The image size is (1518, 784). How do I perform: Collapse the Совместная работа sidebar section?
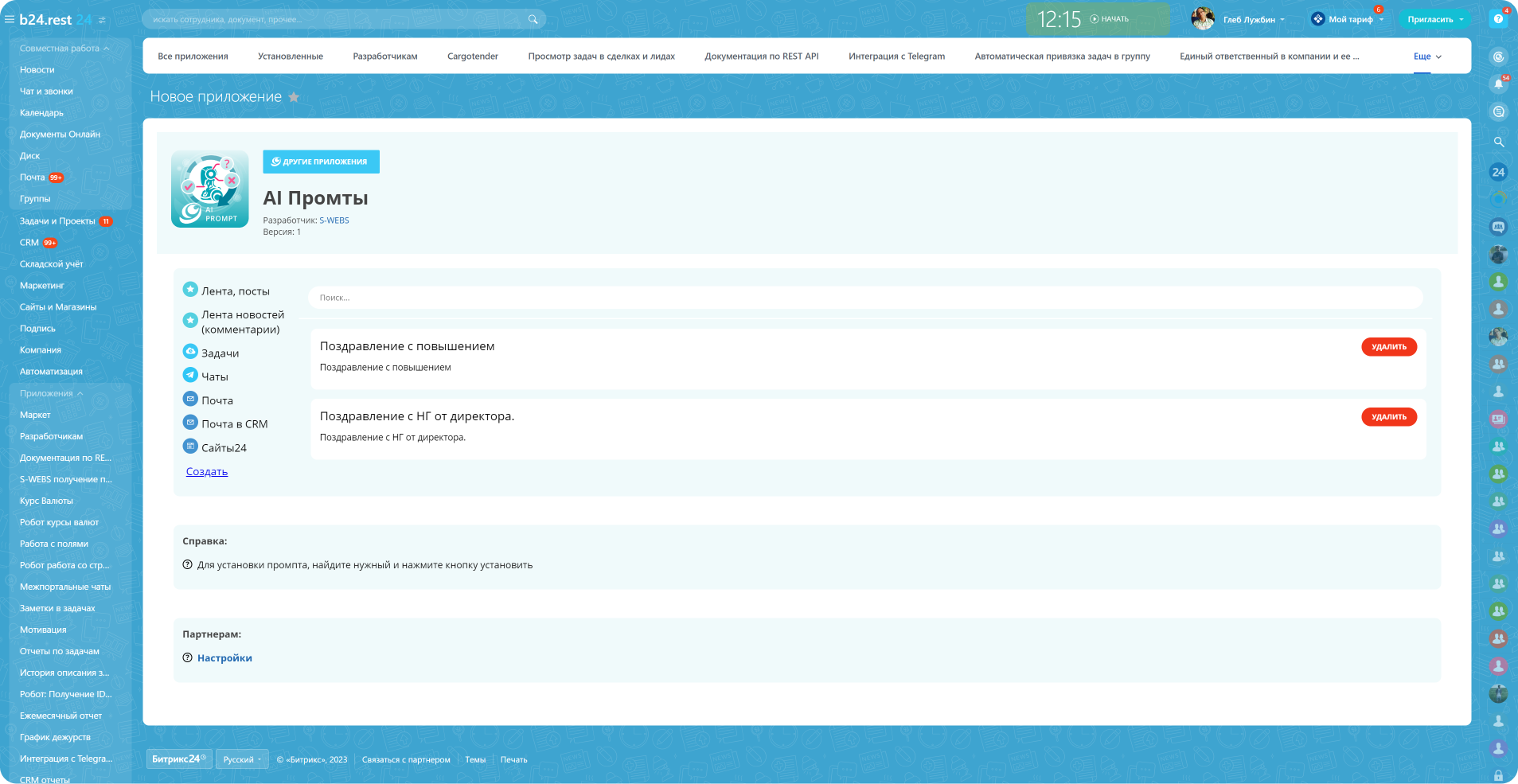click(64, 49)
